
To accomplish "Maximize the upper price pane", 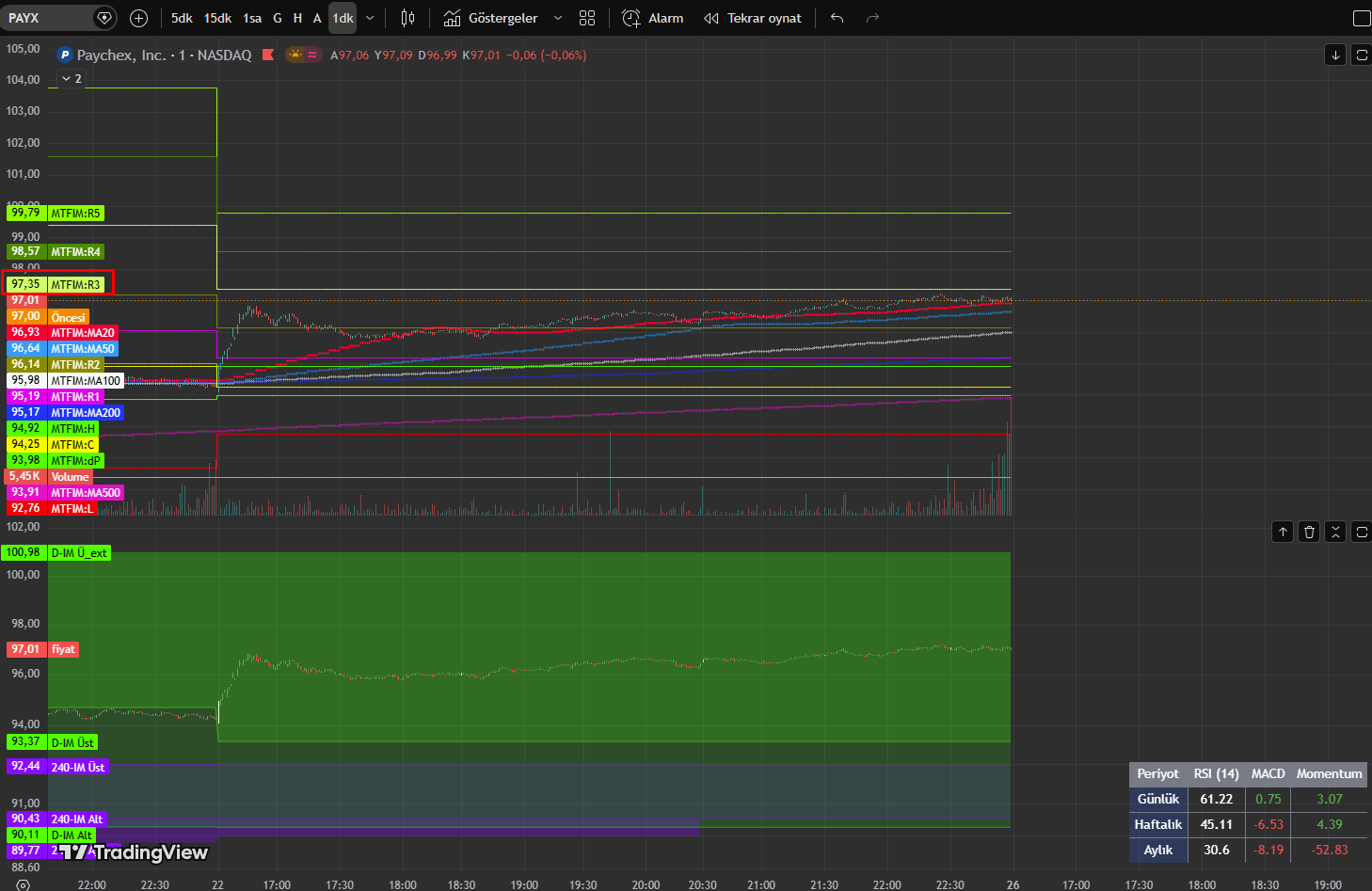I will tap(1362, 55).
